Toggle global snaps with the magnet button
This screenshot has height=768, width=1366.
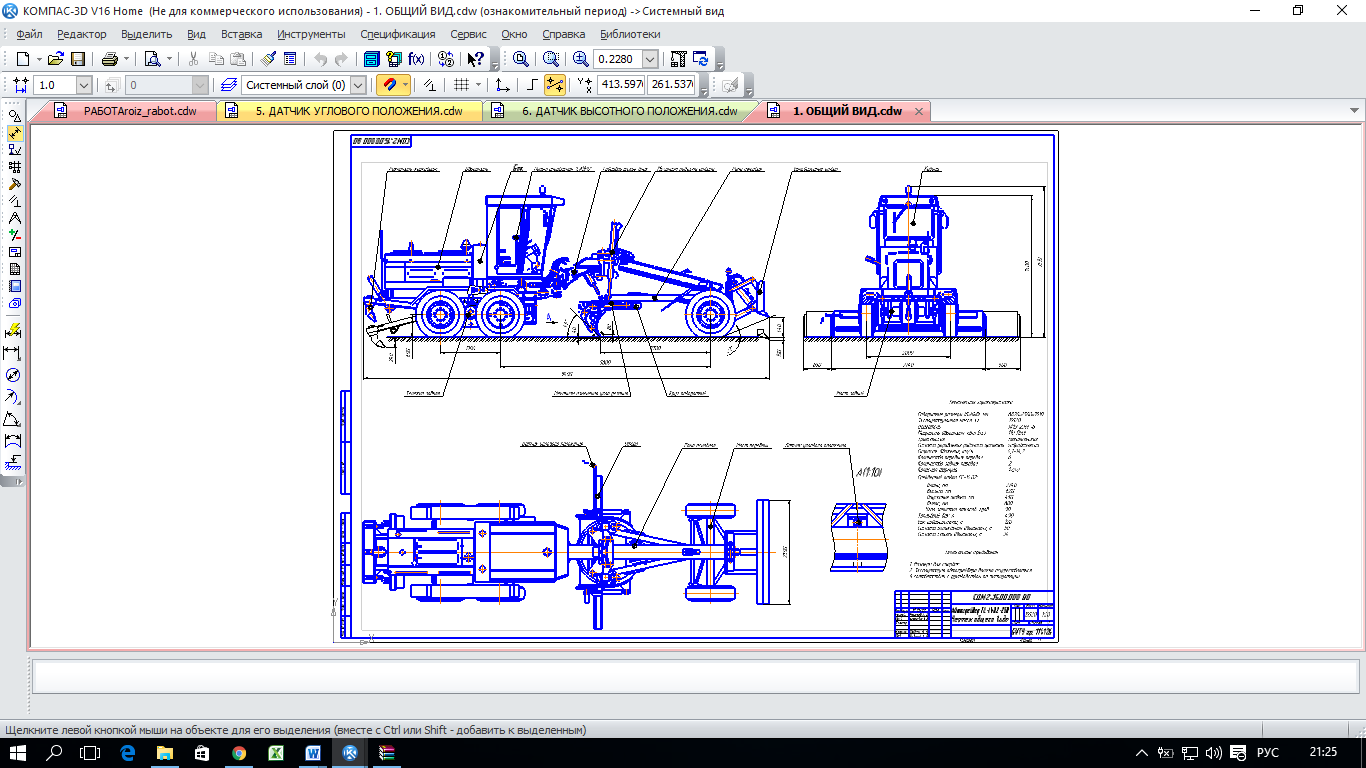pos(389,85)
